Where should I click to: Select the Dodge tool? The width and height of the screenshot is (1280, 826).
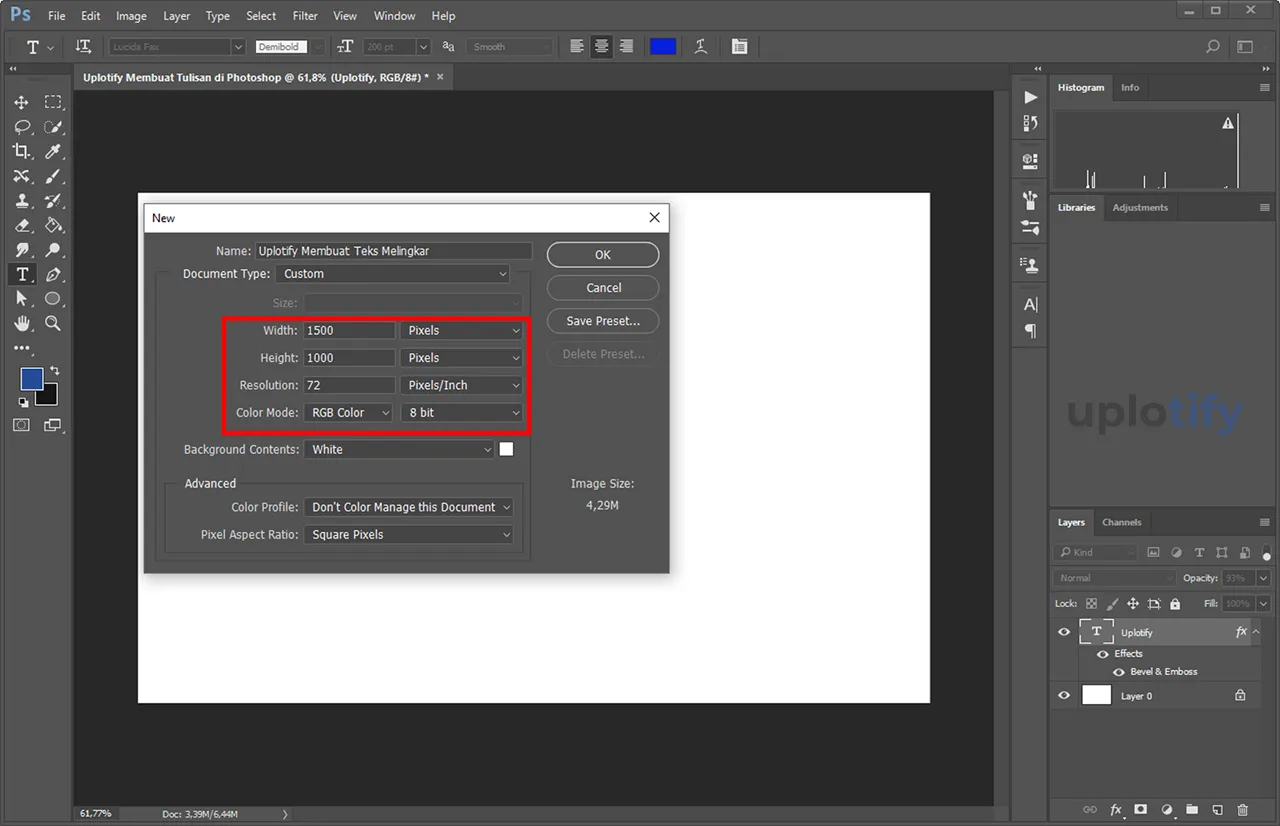[x=53, y=249]
